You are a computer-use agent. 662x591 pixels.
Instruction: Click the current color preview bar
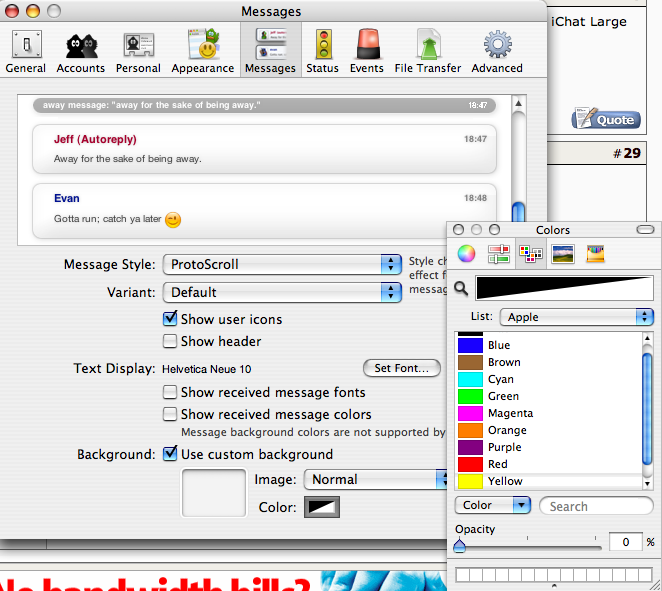click(x=564, y=288)
